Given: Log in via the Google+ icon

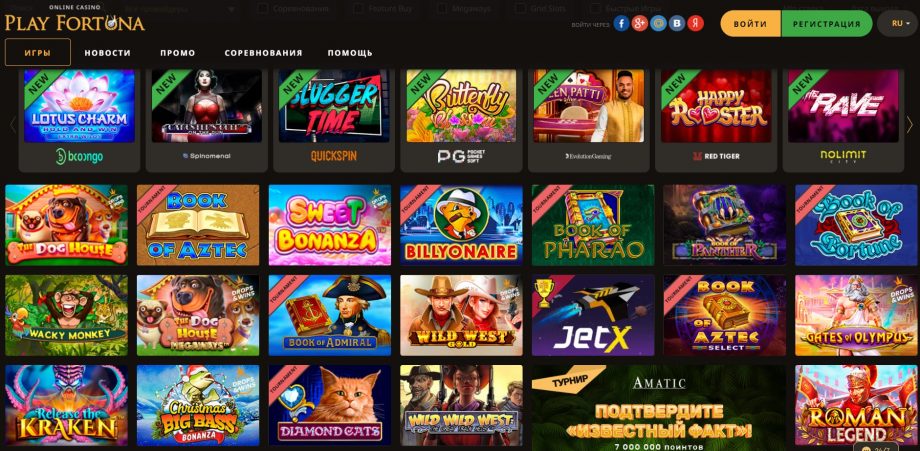Looking at the screenshot, I should (640, 23).
